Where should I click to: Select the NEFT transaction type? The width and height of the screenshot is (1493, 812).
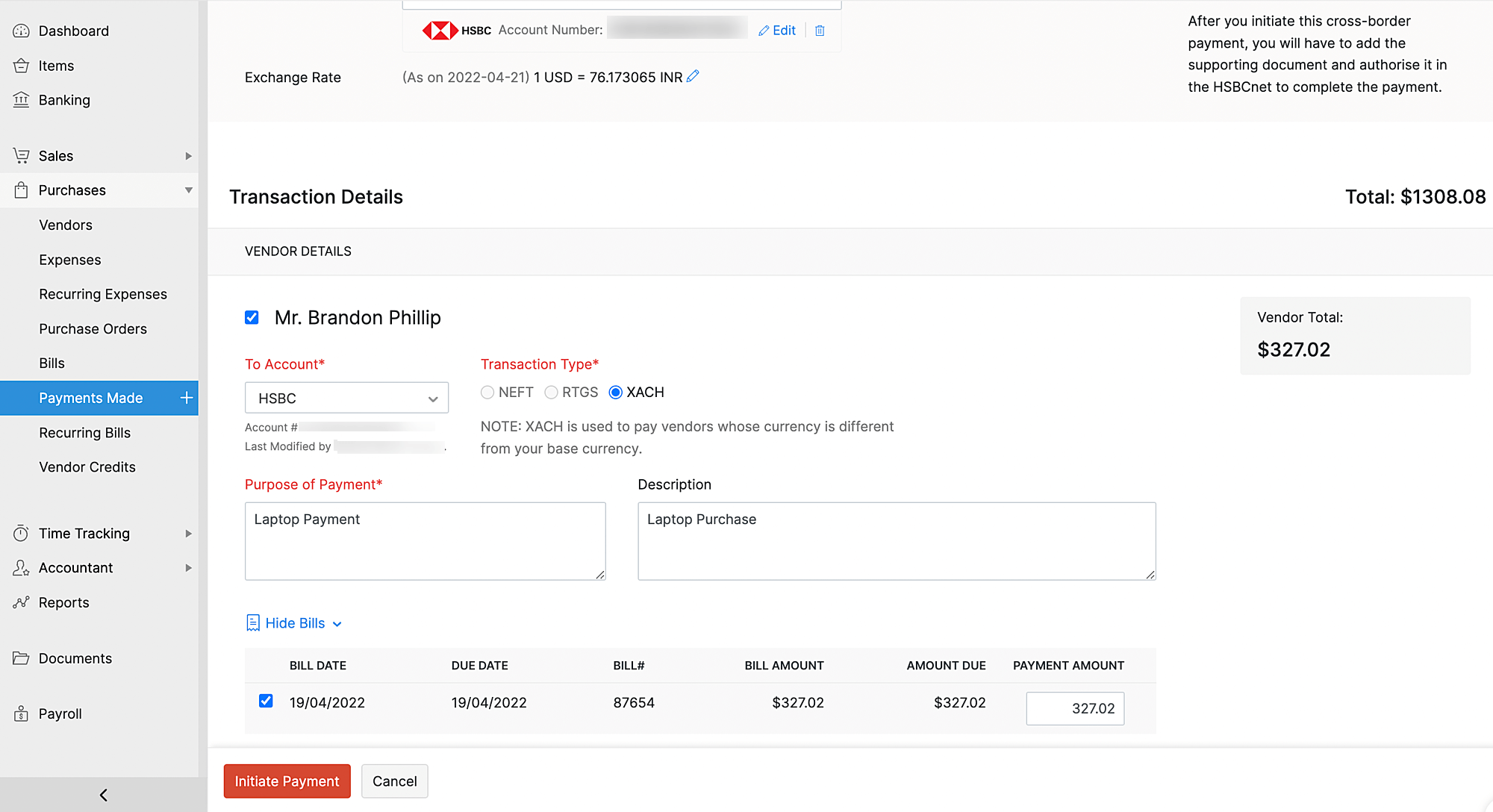point(487,393)
